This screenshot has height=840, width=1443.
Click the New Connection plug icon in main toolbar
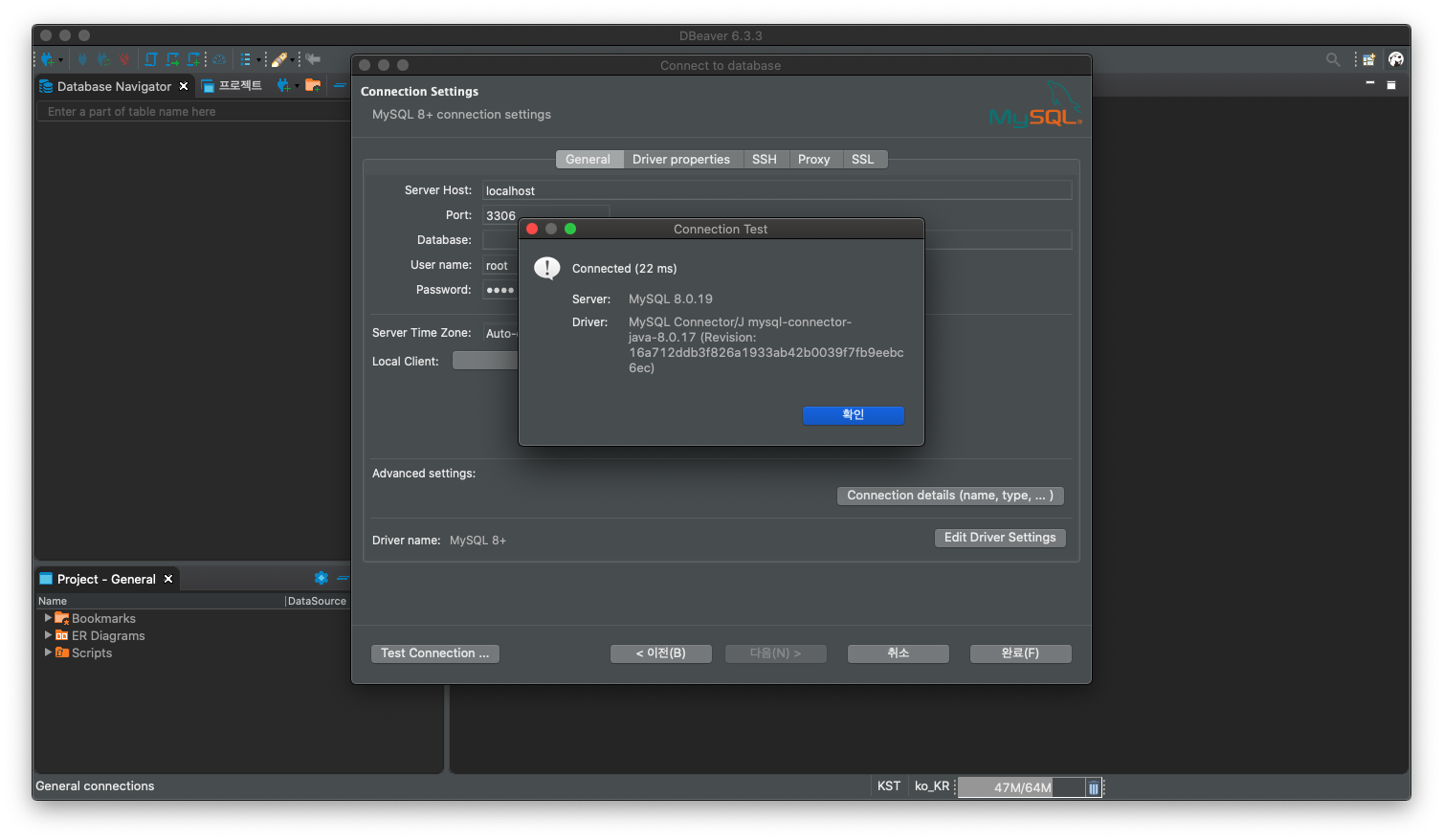[x=46, y=59]
